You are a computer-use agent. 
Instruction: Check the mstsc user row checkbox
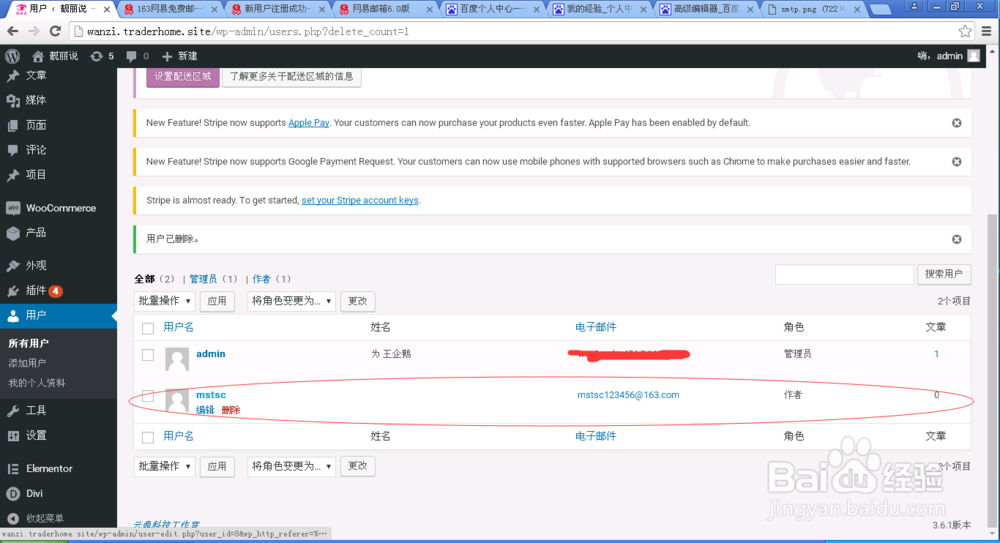coord(148,396)
